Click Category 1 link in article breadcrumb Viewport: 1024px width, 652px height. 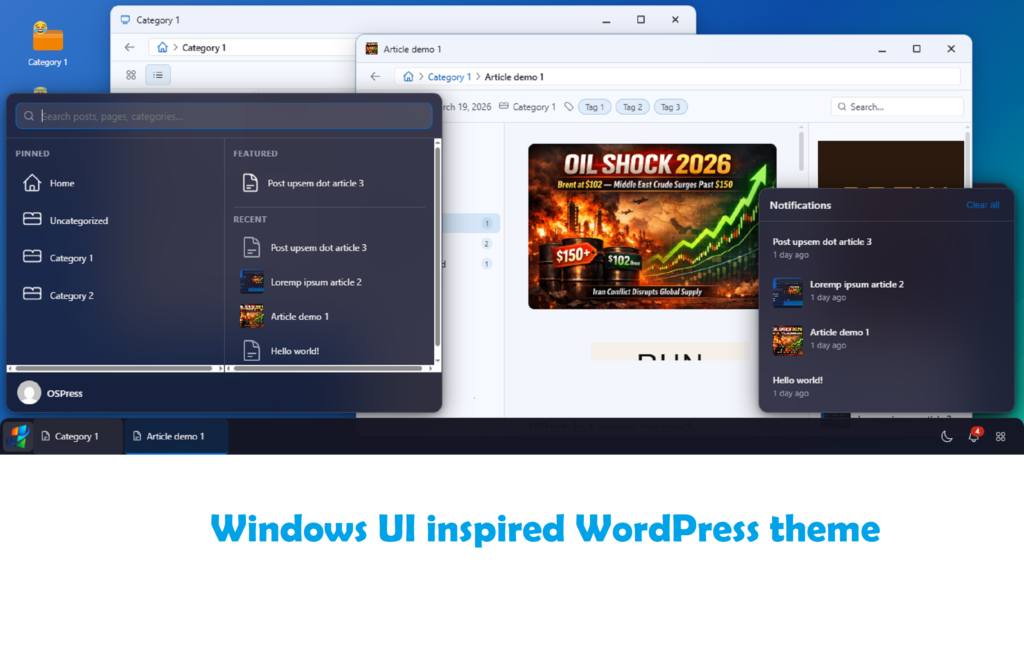(x=449, y=77)
